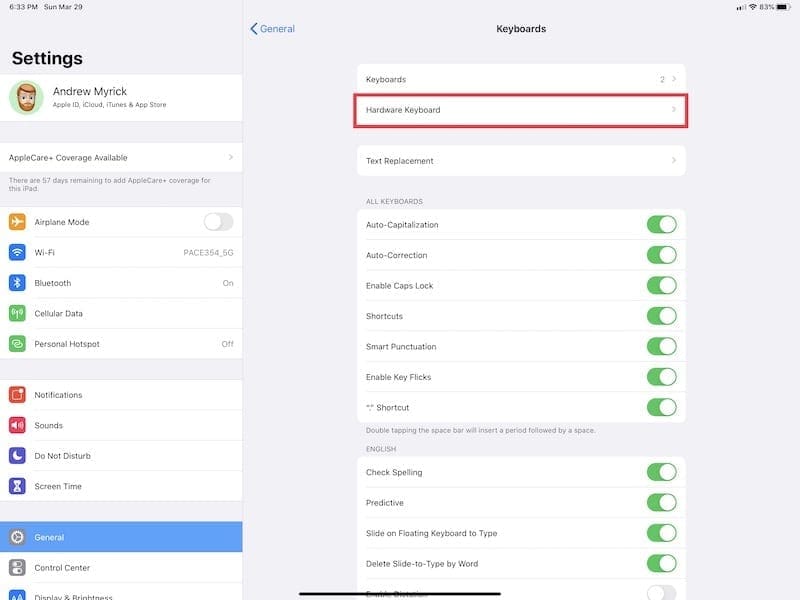Viewport: 800px width, 600px height.
Task: Click the Personal Hotspot icon
Action: 17,344
